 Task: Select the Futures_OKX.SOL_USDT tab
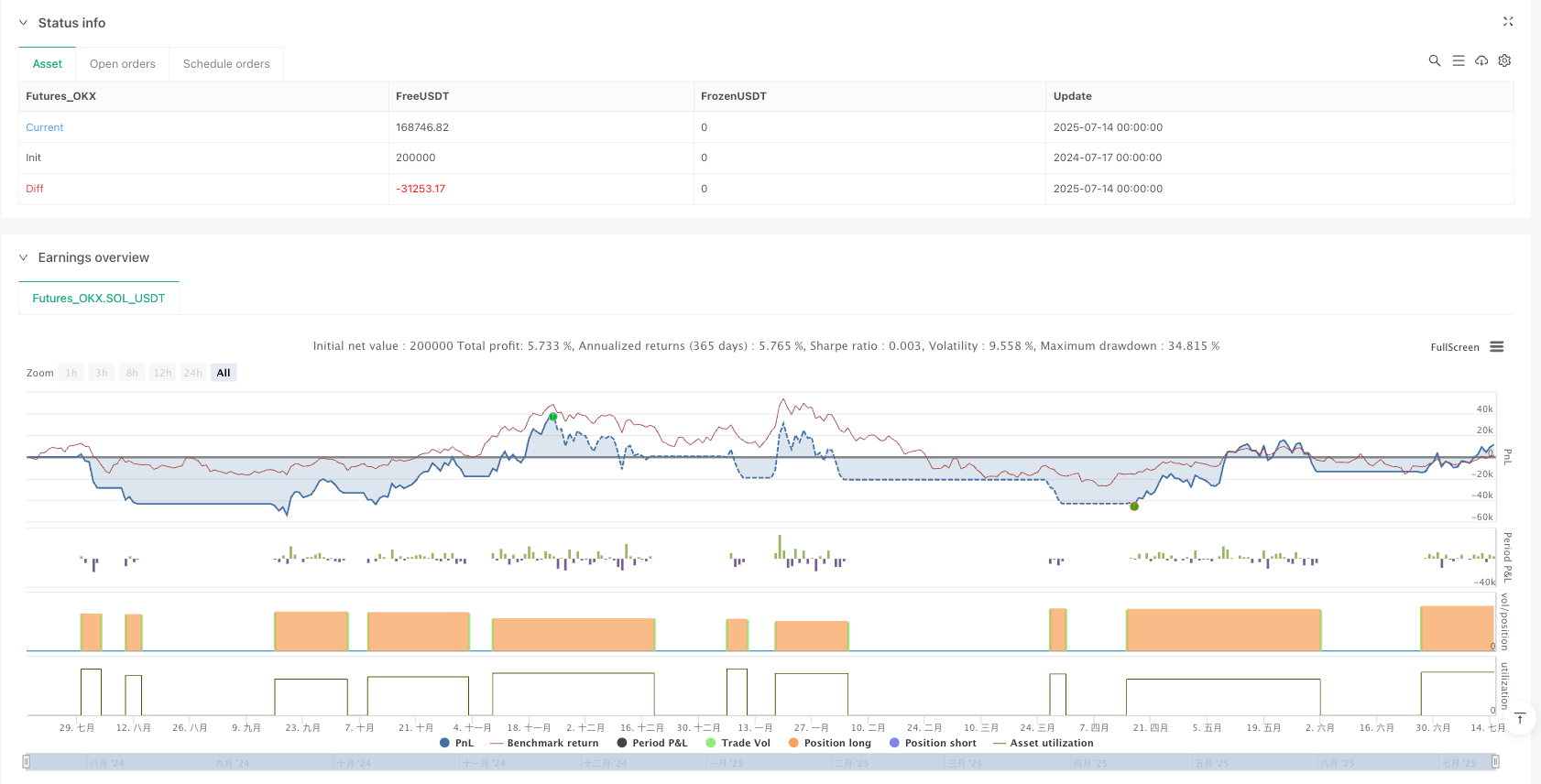(99, 299)
